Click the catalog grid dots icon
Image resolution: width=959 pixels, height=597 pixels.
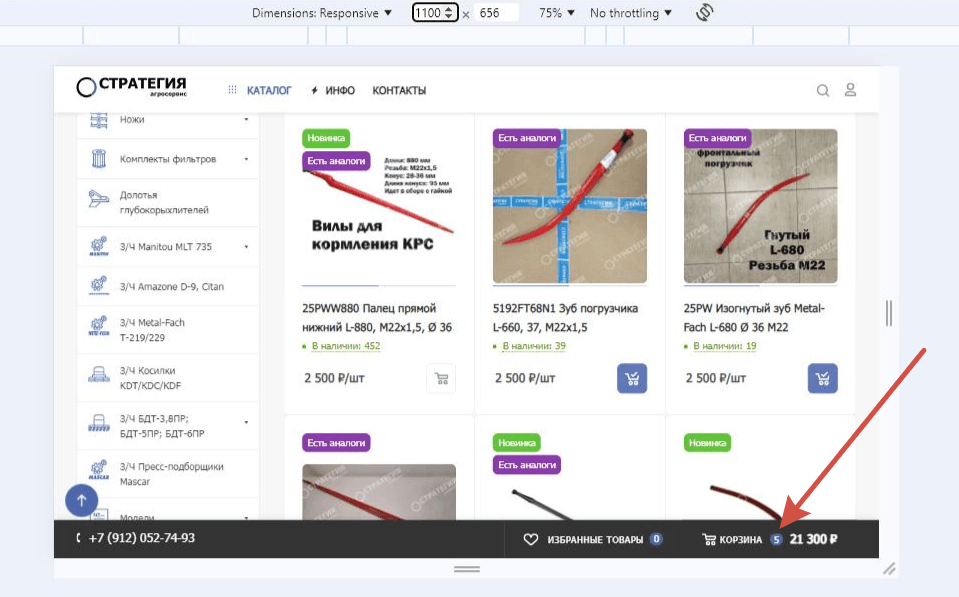pos(232,90)
